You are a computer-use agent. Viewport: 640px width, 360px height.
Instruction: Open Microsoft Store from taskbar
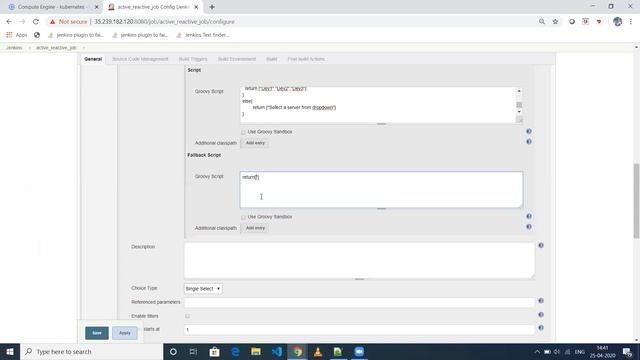tap(214, 351)
